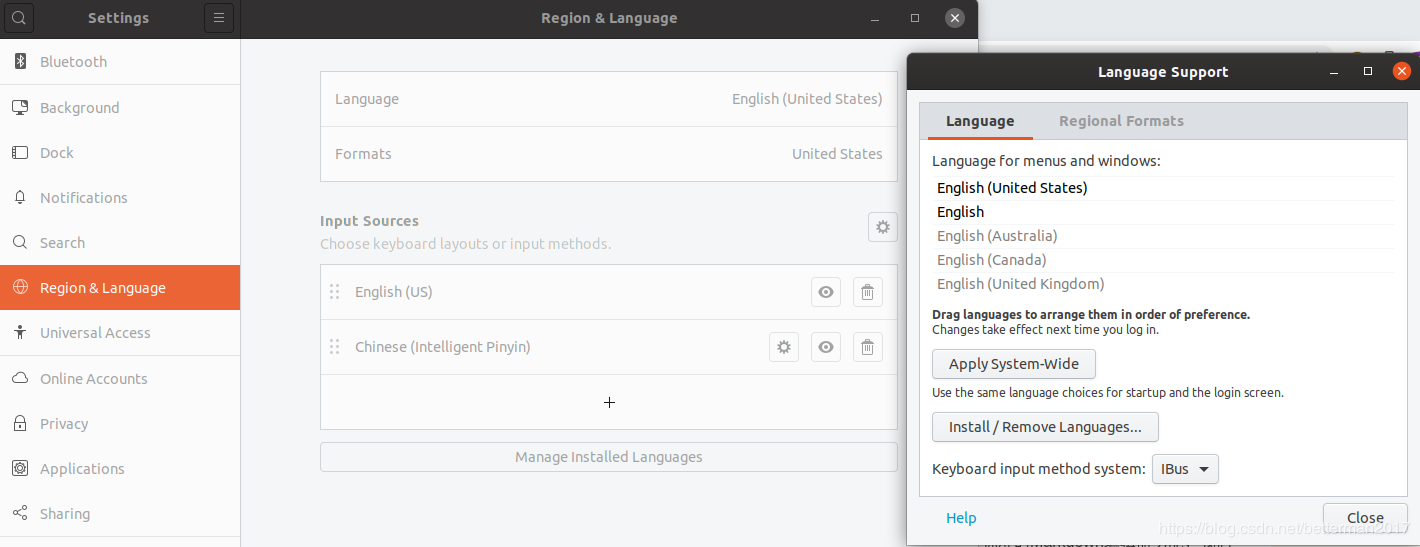
Task: Delete the English (US) input source
Action: point(867,292)
